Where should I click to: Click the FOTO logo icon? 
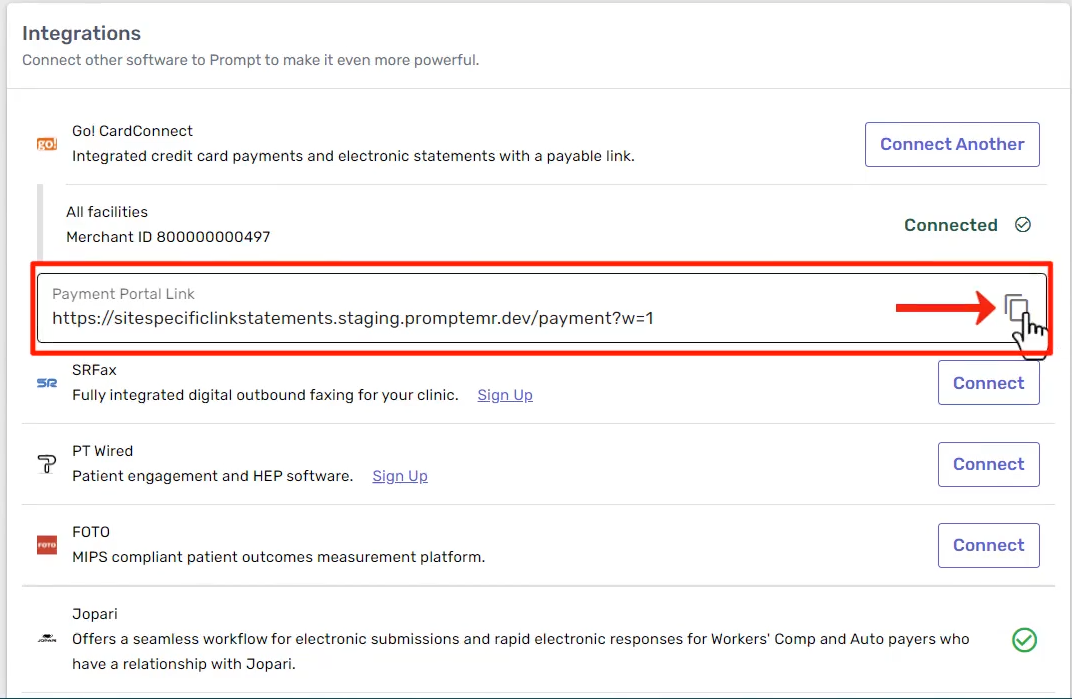pyautogui.click(x=46, y=545)
